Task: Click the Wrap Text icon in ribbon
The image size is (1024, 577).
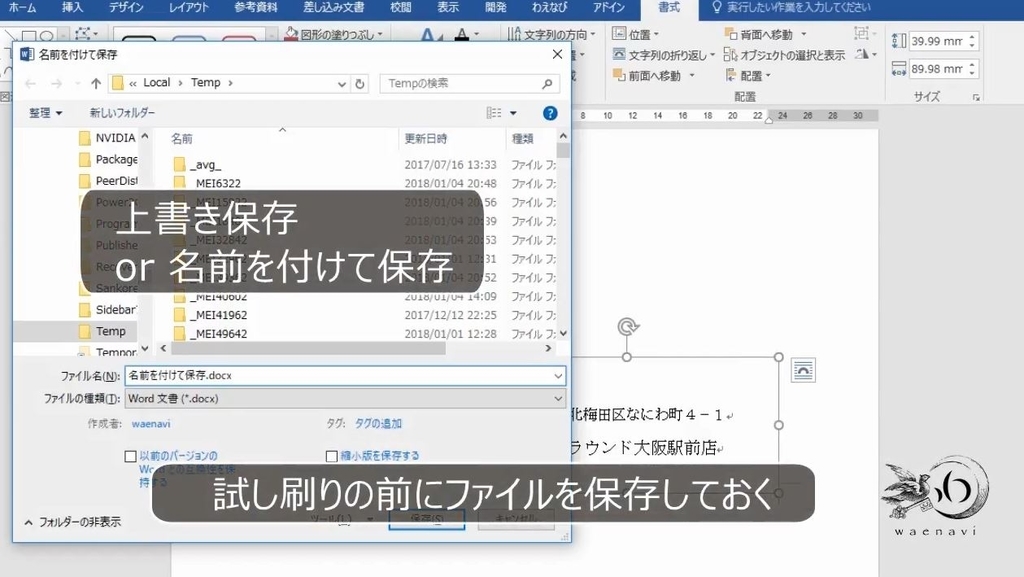Action: [x=618, y=55]
